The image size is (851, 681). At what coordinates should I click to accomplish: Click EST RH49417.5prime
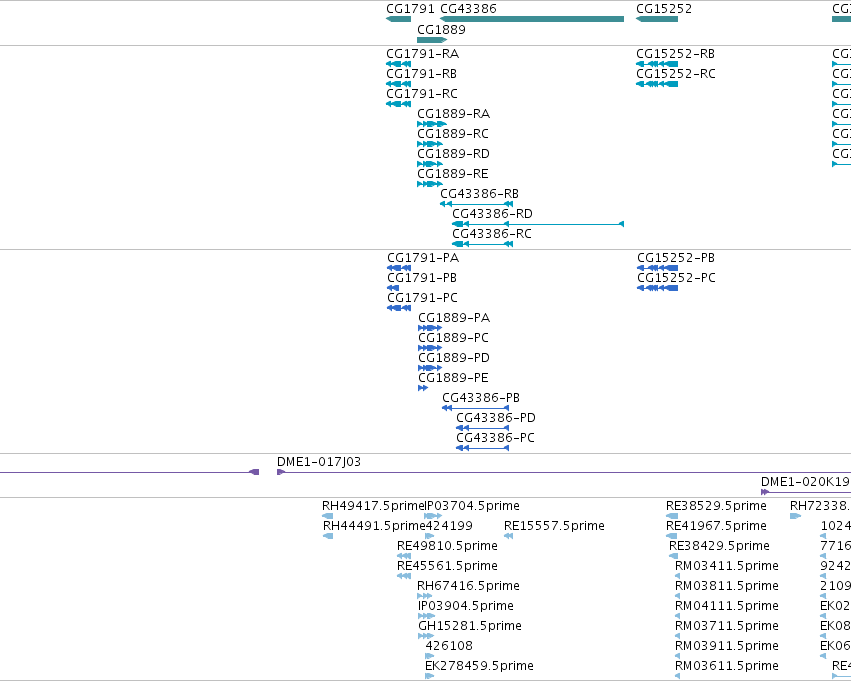(373, 506)
